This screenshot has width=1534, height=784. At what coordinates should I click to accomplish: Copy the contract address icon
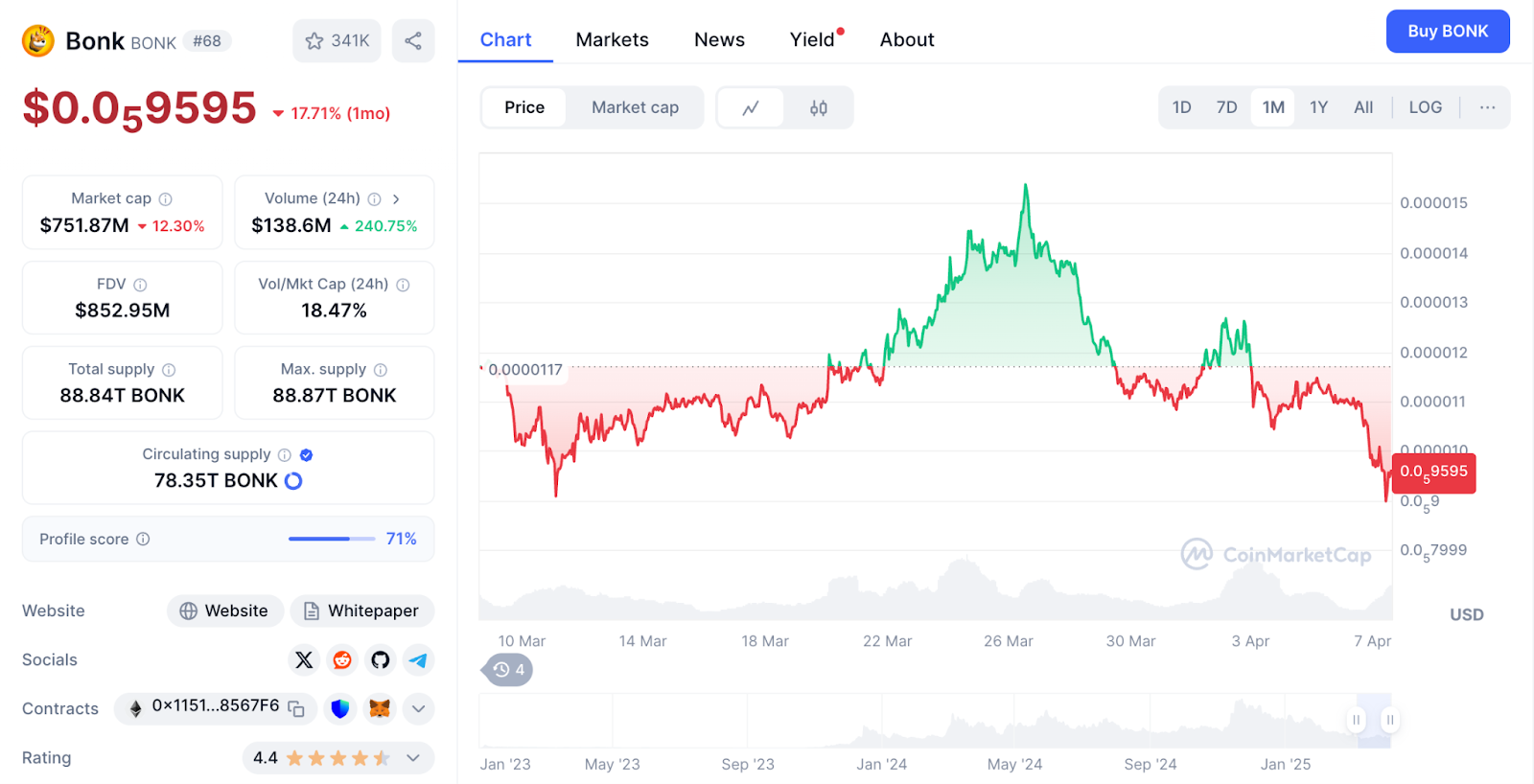[296, 708]
